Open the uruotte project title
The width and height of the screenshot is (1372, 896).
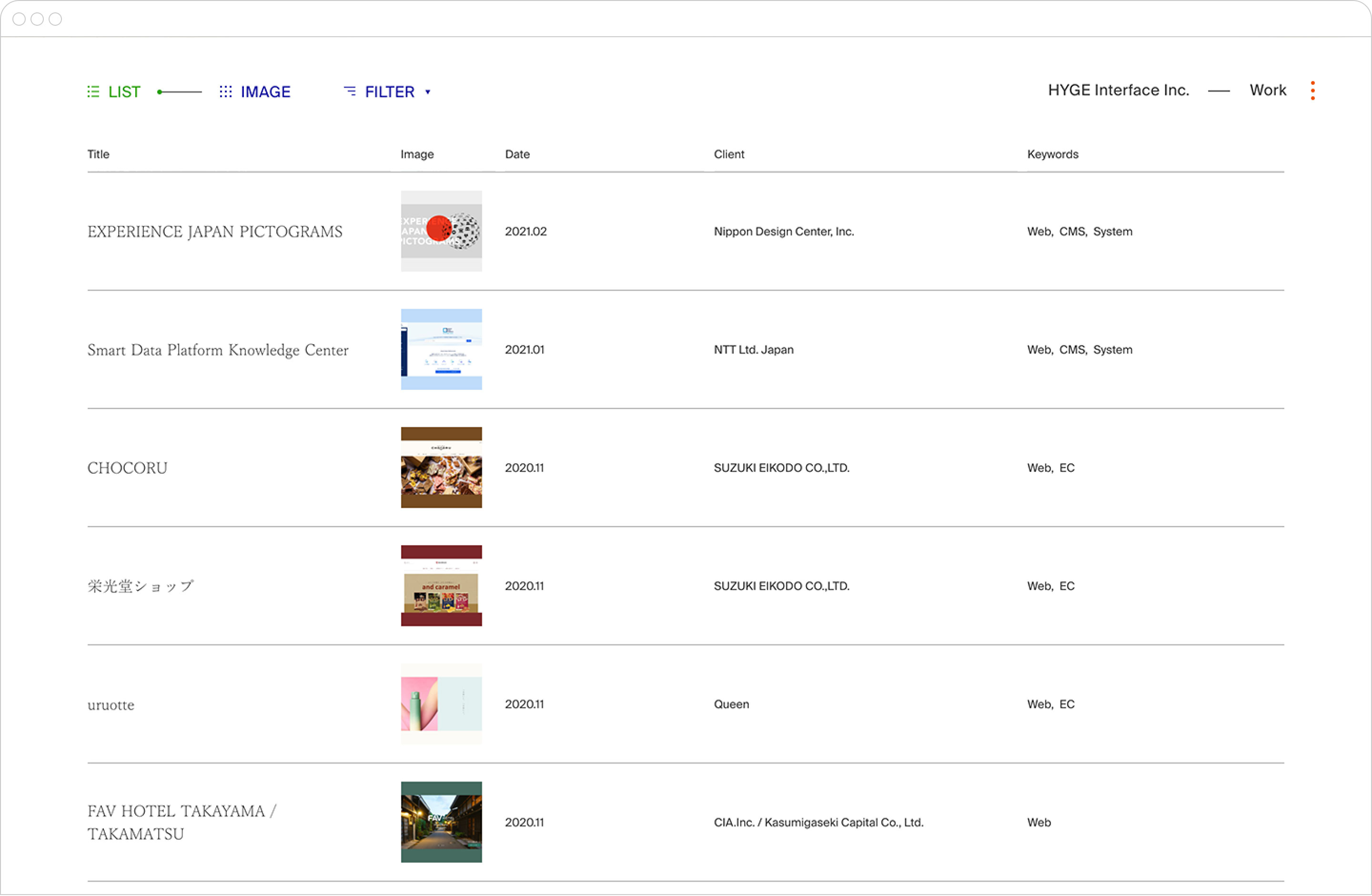pos(111,704)
